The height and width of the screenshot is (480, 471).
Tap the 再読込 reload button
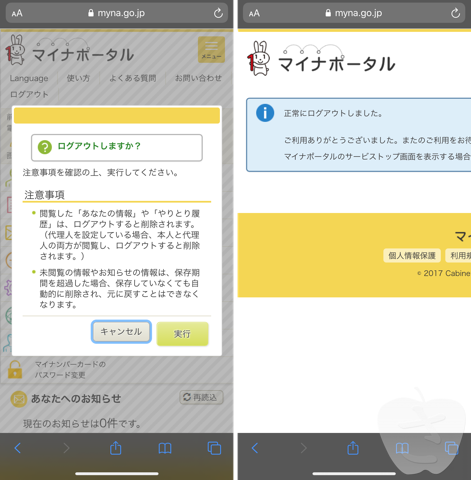pos(202,397)
